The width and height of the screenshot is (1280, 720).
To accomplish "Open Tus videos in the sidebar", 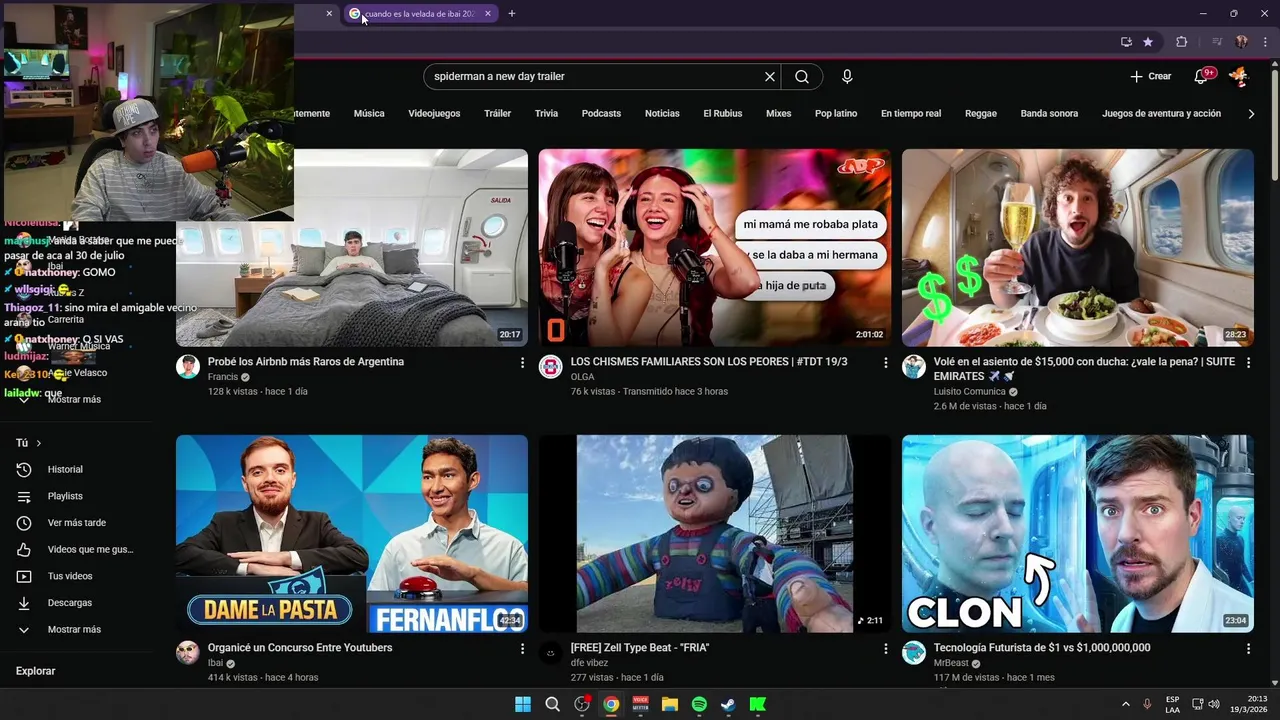I will coord(70,576).
